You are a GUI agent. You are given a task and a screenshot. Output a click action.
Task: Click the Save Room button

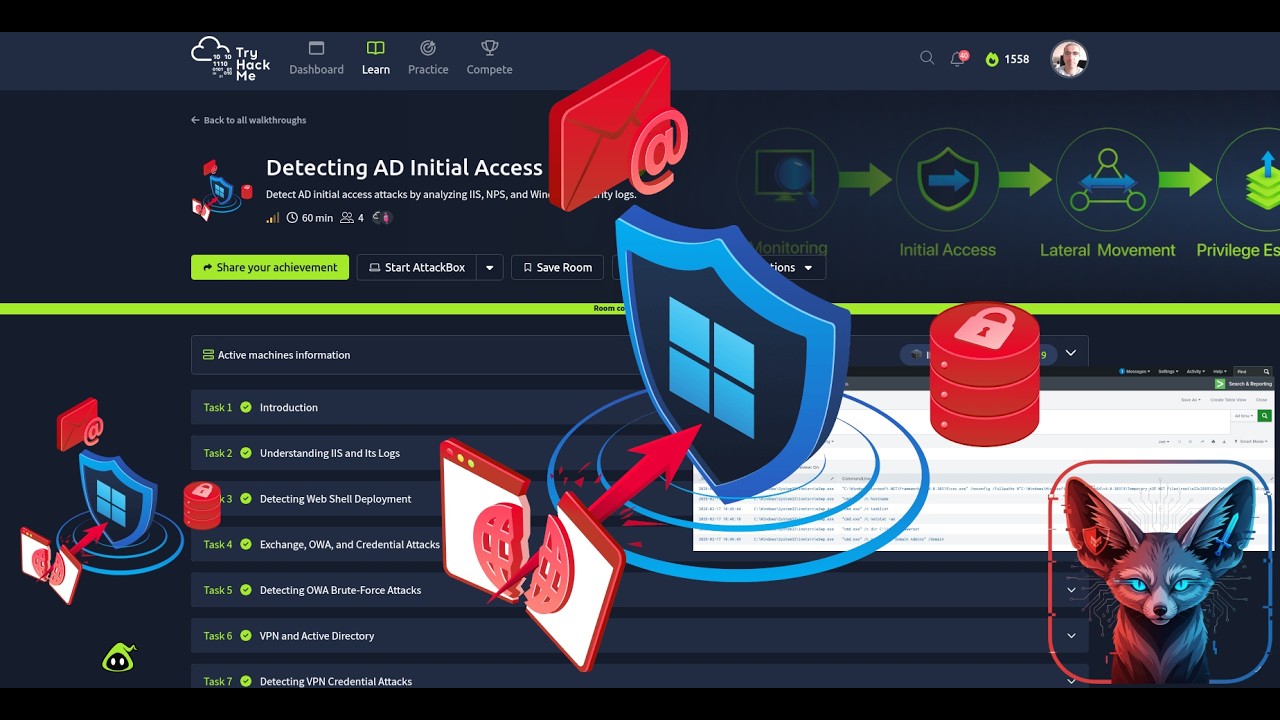pyautogui.click(x=557, y=267)
